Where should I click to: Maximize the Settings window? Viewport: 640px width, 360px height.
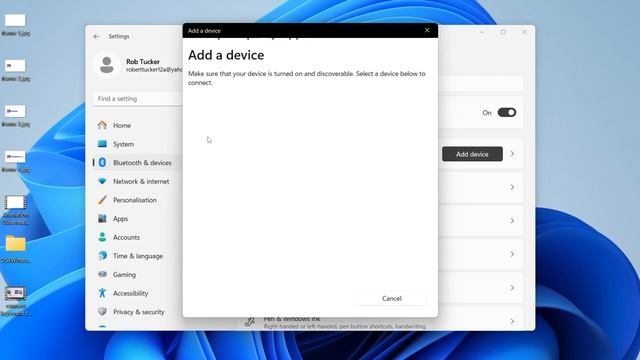point(503,32)
